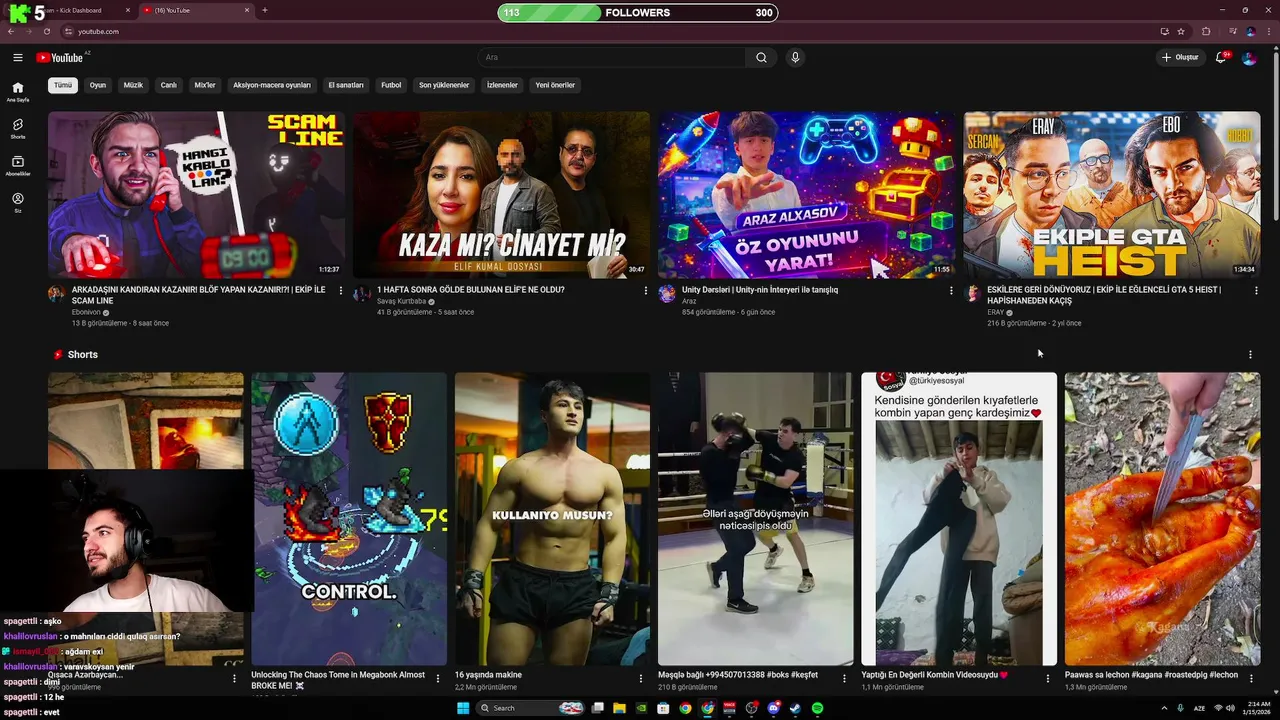Screen dimensions: 1280x720
Task: Open Abonelikler subscriptions in sidebar
Action: click(x=17, y=166)
